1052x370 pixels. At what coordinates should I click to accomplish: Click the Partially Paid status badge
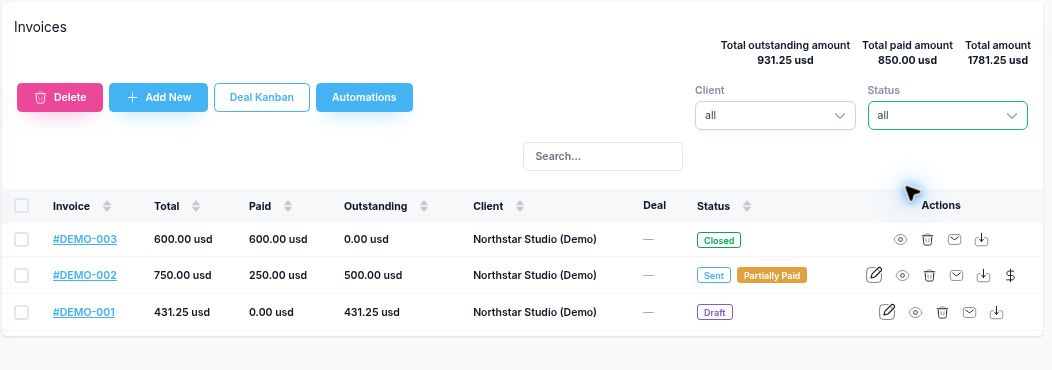tap(772, 275)
